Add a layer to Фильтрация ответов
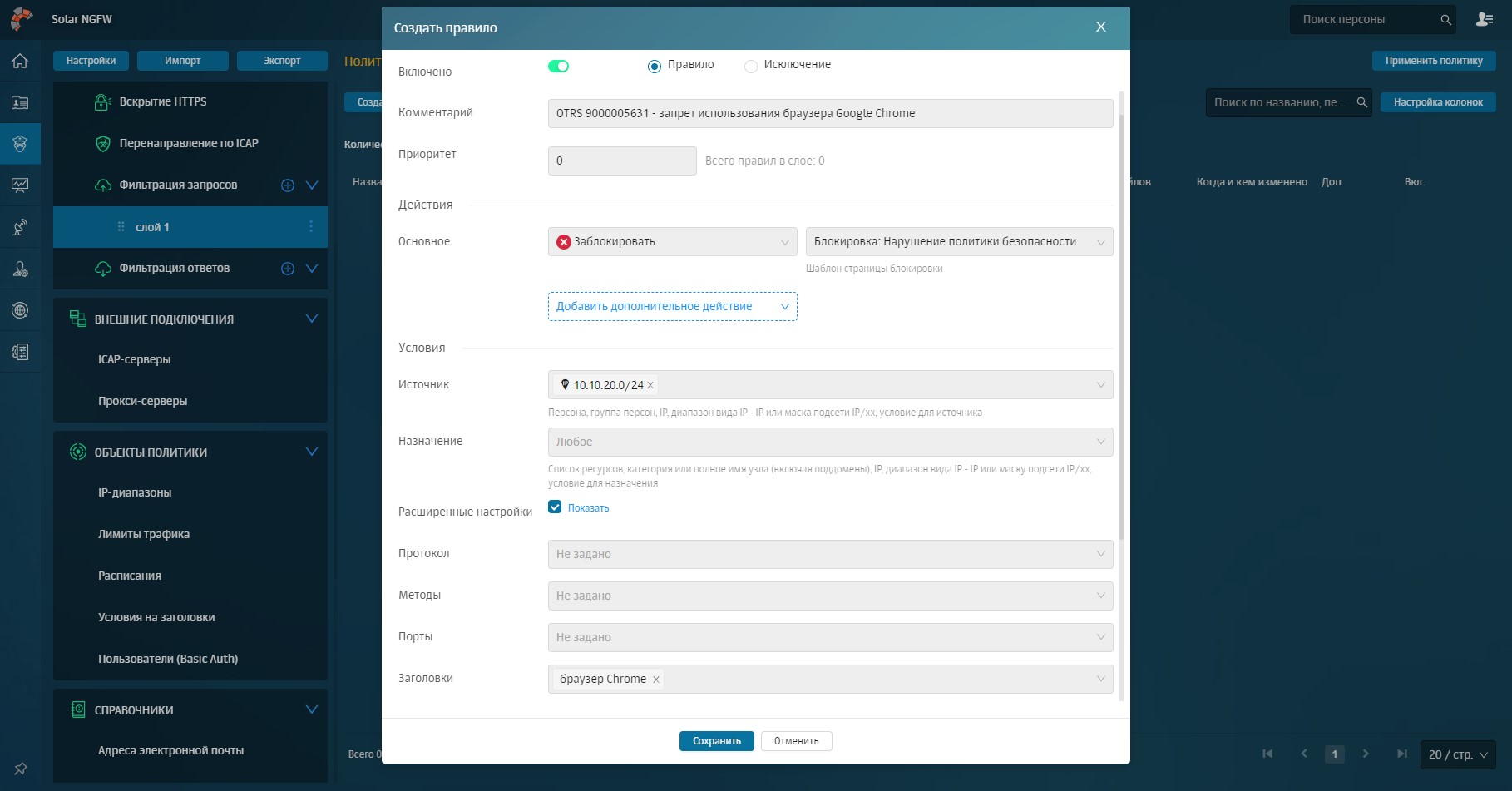Viewport: 1512px width, 791px height. click(288, 269)
